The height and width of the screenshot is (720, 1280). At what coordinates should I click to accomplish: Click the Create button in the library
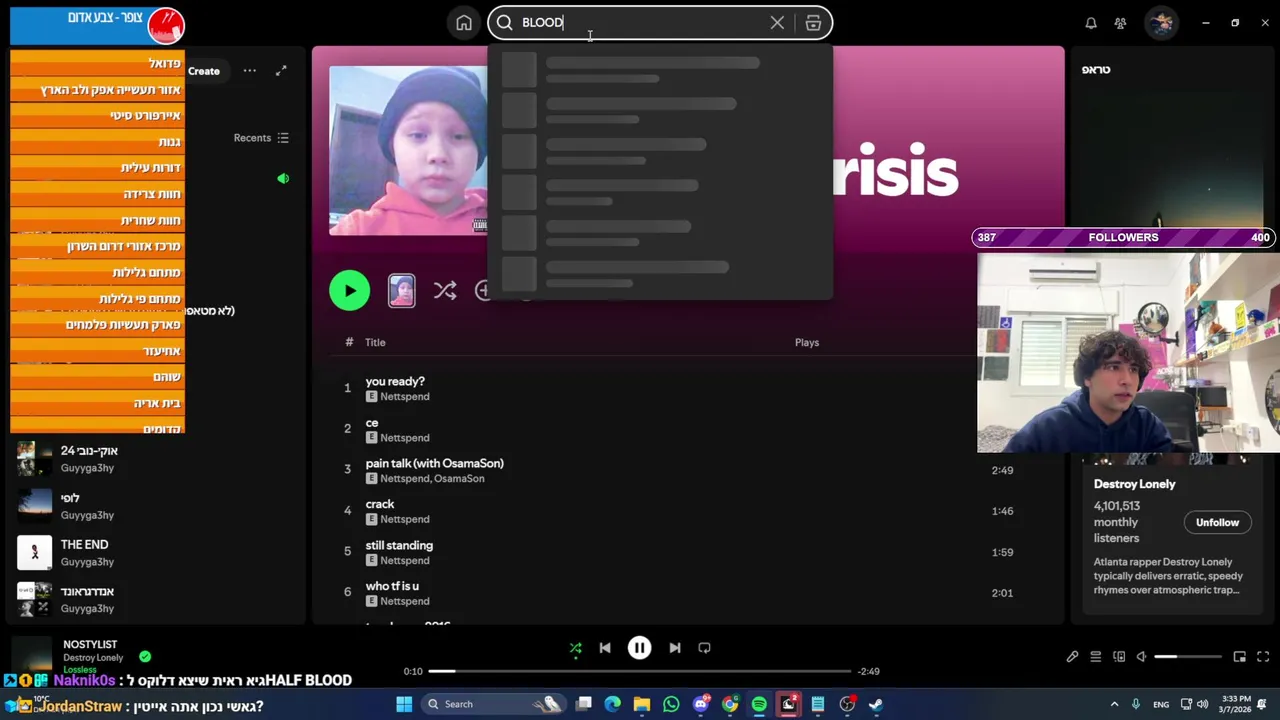click(x=204, y=71)
